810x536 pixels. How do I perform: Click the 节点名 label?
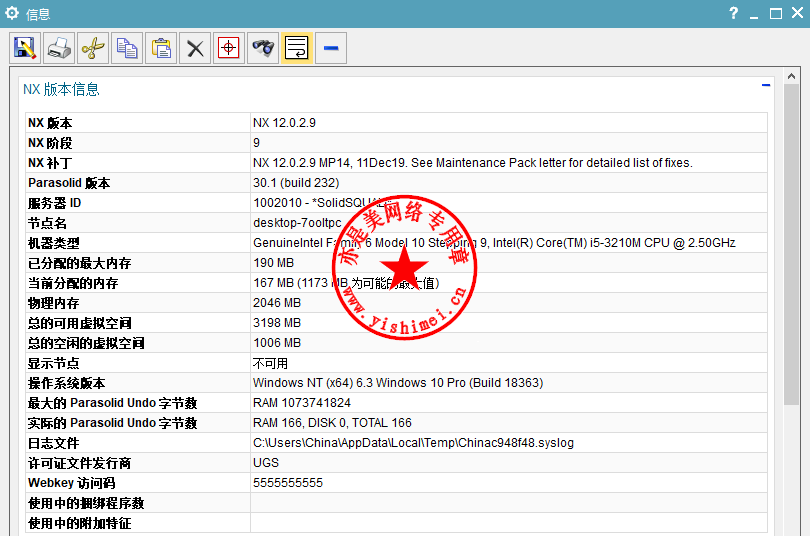click(47, 223)
